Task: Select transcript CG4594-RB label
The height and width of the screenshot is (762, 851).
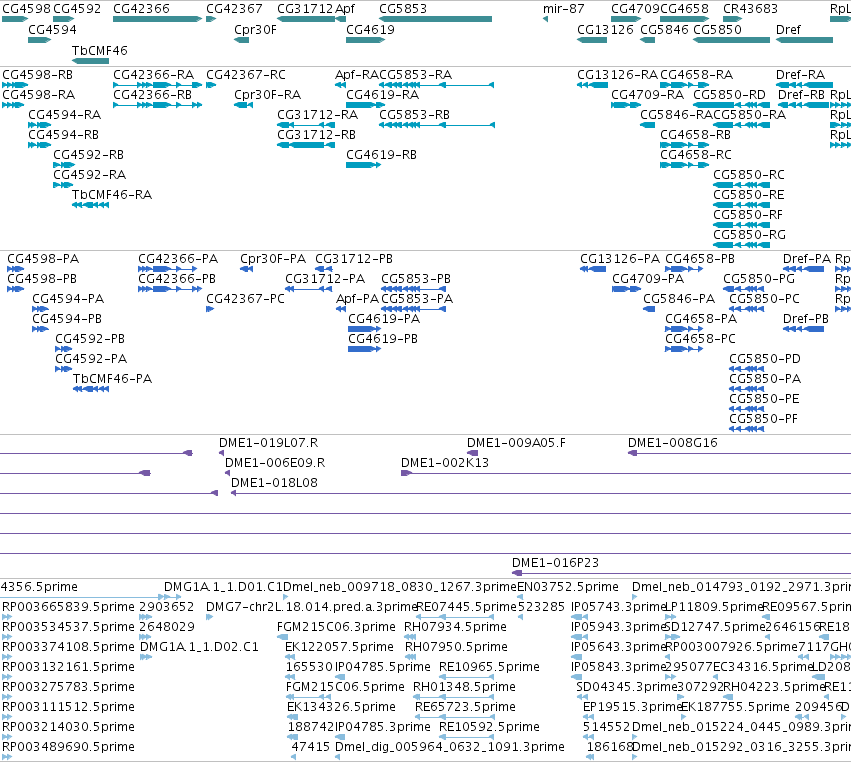Action: click(63, 135)
